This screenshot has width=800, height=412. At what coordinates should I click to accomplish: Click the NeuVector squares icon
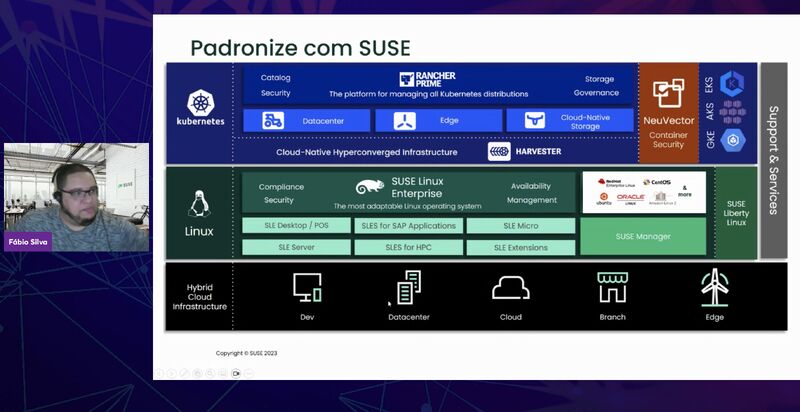pos(668,93)
